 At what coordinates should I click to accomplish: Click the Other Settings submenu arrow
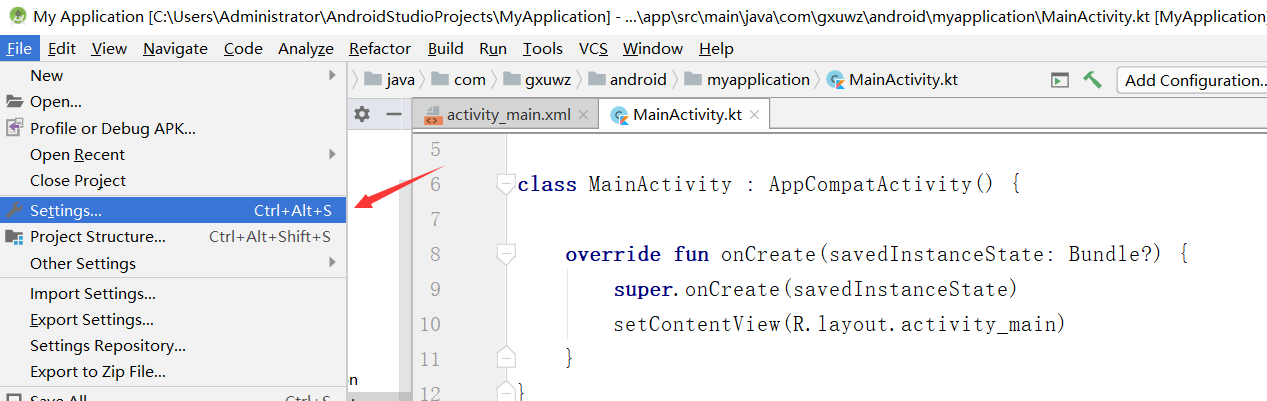[x=332, y=263]
